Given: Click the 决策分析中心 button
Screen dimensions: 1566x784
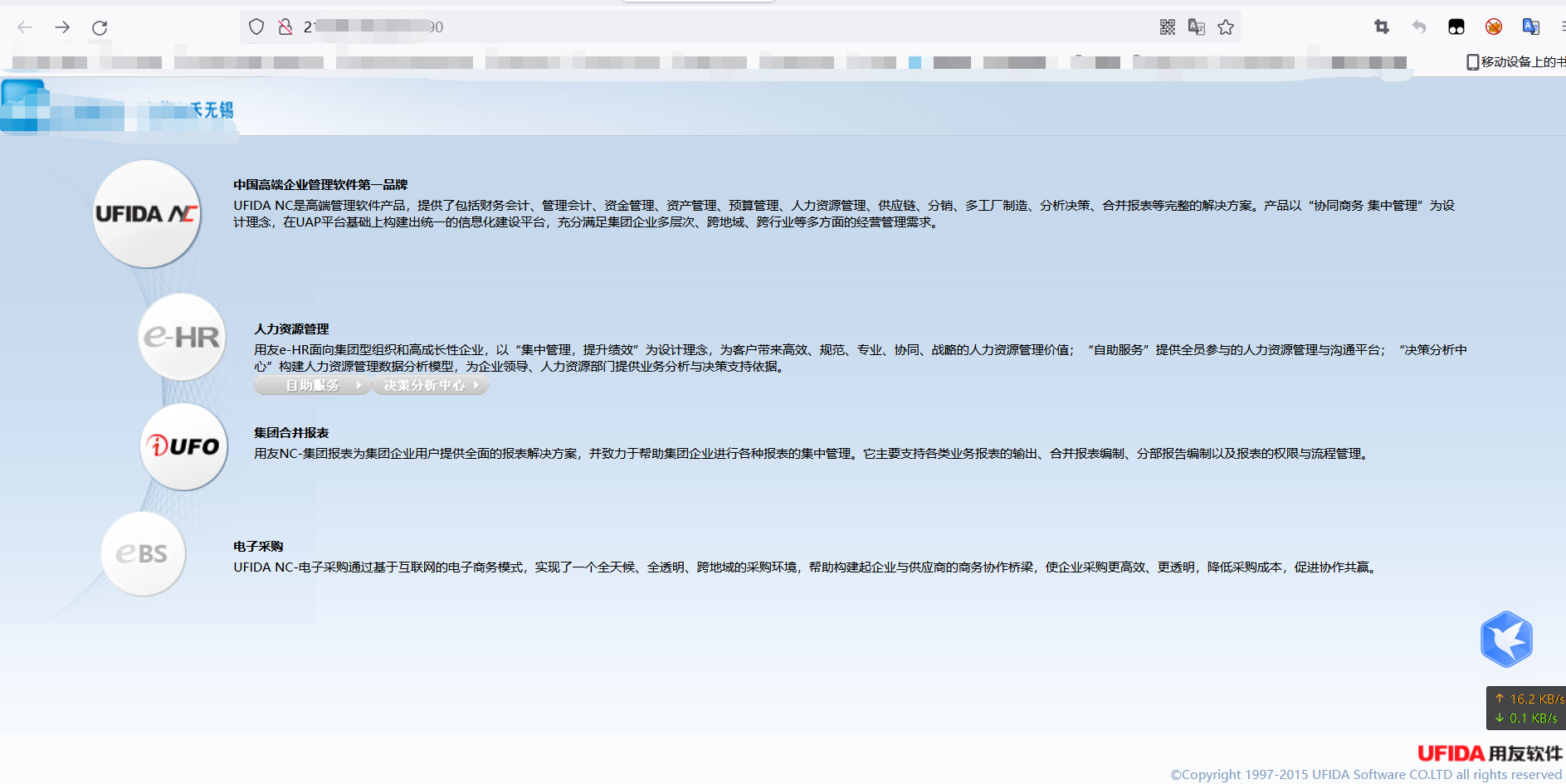Looking at the screenshot, I should (x=431, y=385).
